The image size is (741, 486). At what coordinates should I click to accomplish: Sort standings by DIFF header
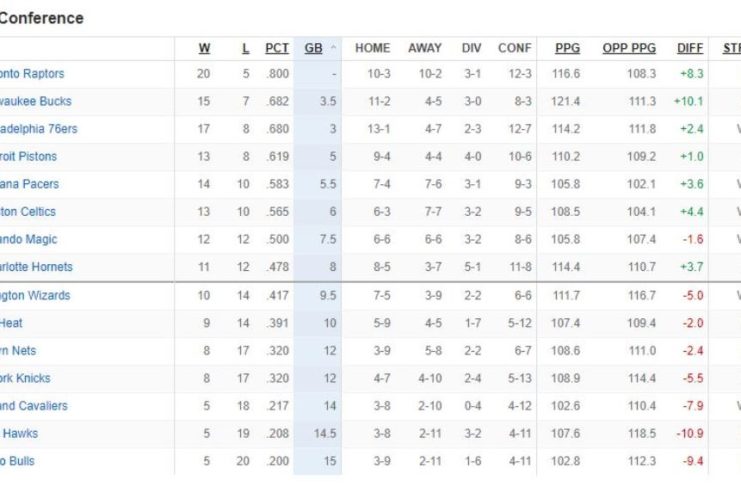coord(690,48)
